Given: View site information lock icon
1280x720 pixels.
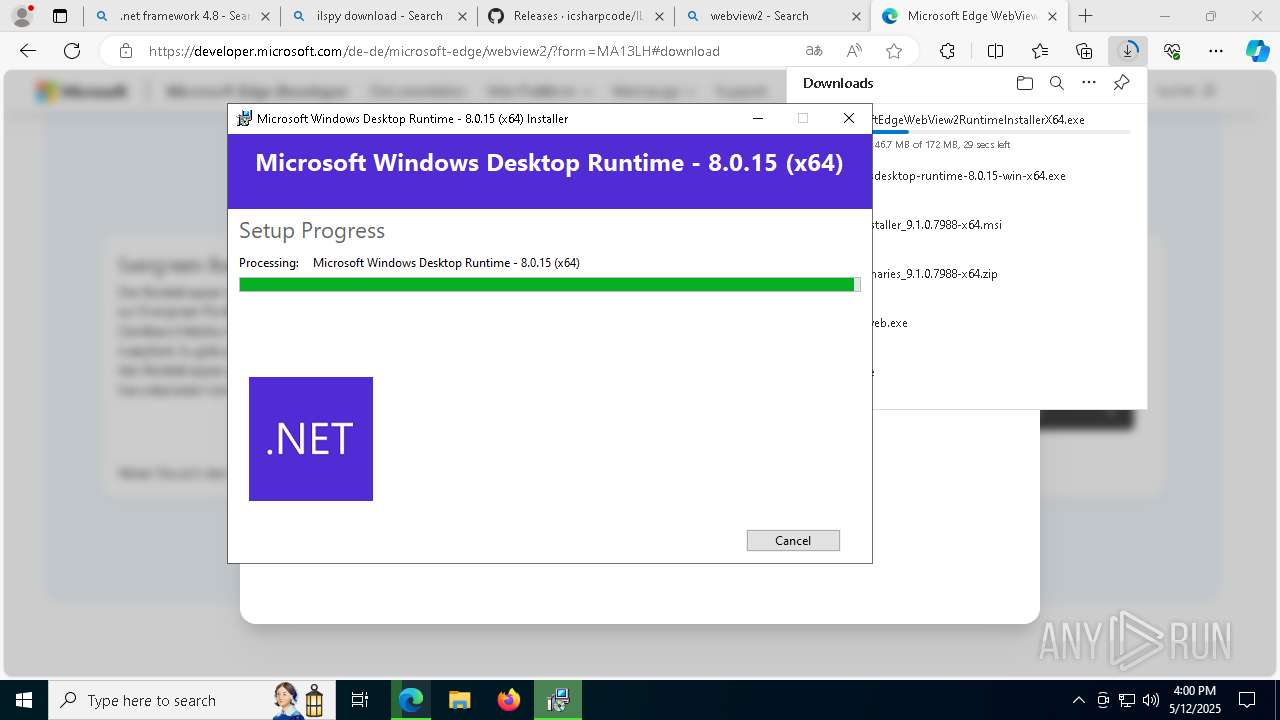Looking at the screenshot, I should 125,51.
